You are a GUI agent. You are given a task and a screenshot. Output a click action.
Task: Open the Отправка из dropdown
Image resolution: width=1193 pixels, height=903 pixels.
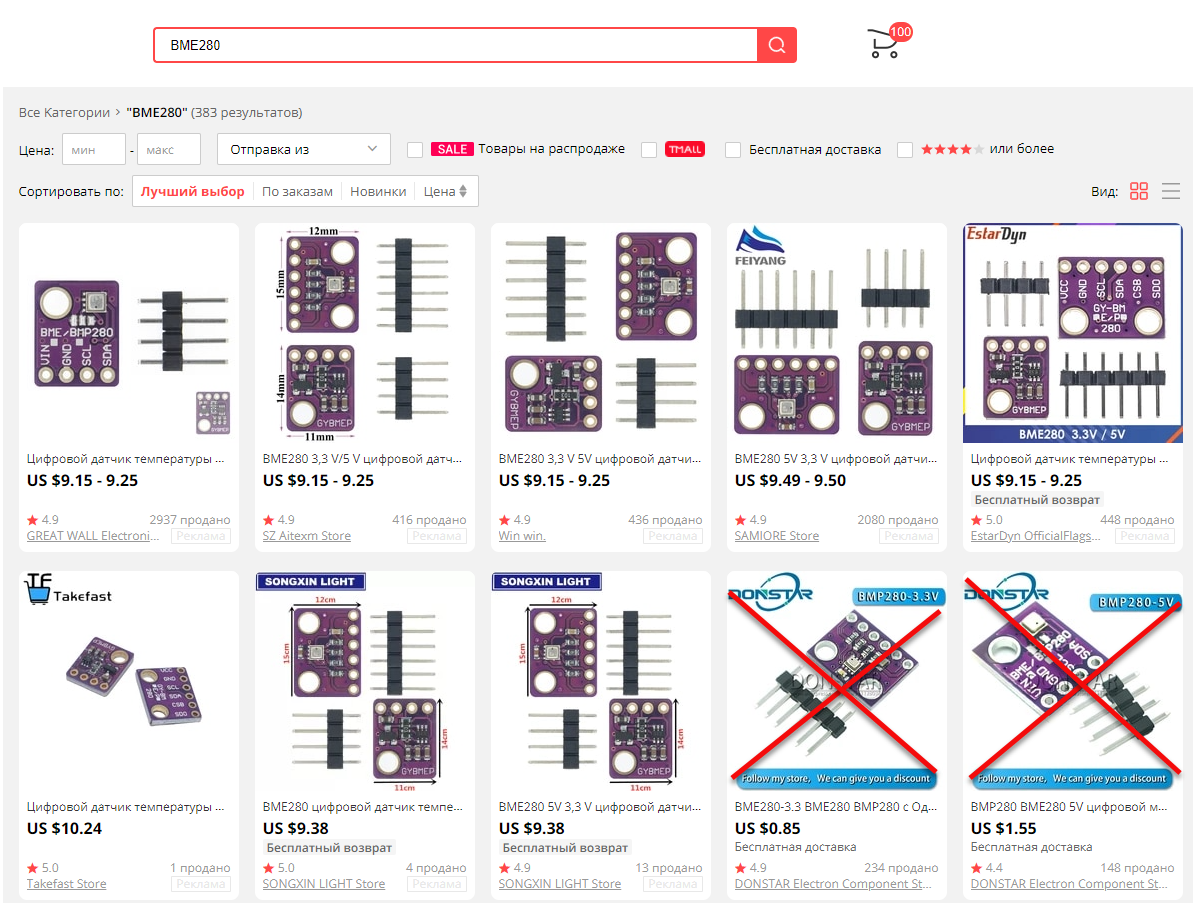[x=304, y=149]
